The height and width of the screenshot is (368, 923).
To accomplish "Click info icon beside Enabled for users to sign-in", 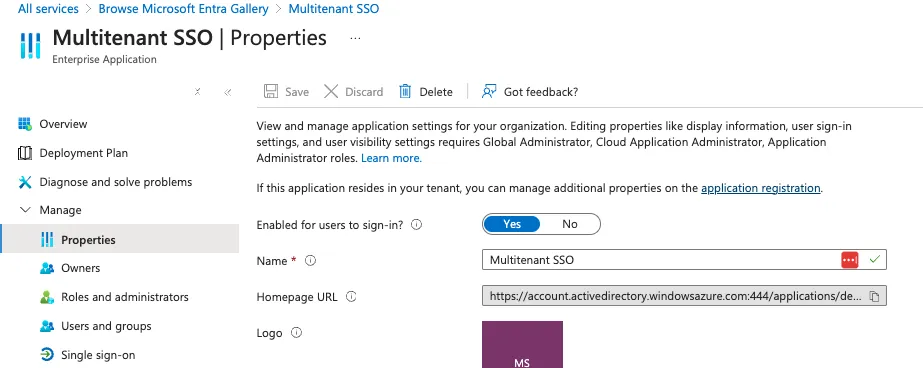I will tap(416, 224).
